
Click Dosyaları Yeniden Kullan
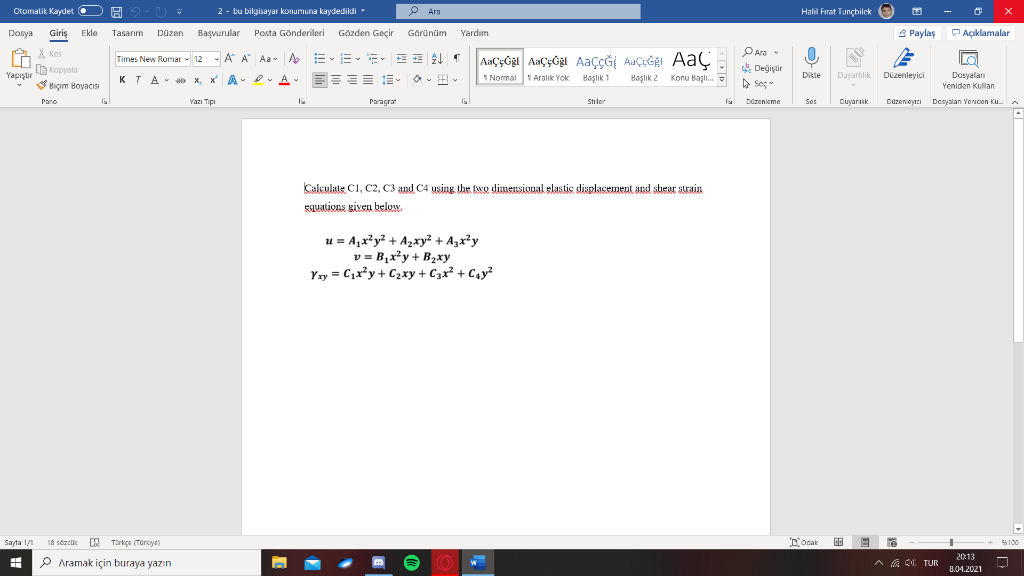point(968,69)
